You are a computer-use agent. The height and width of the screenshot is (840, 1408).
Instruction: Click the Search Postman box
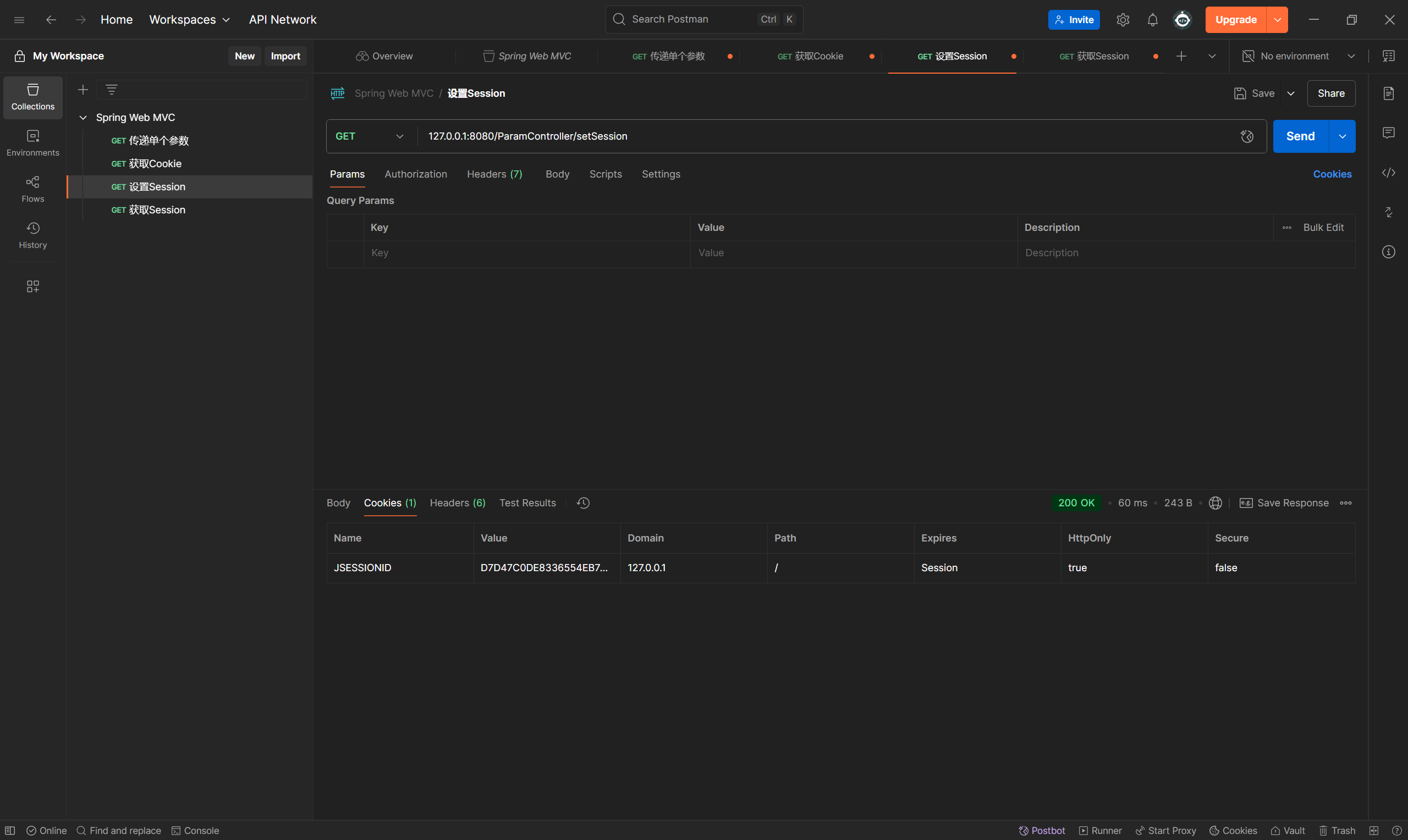click(703, 19)
